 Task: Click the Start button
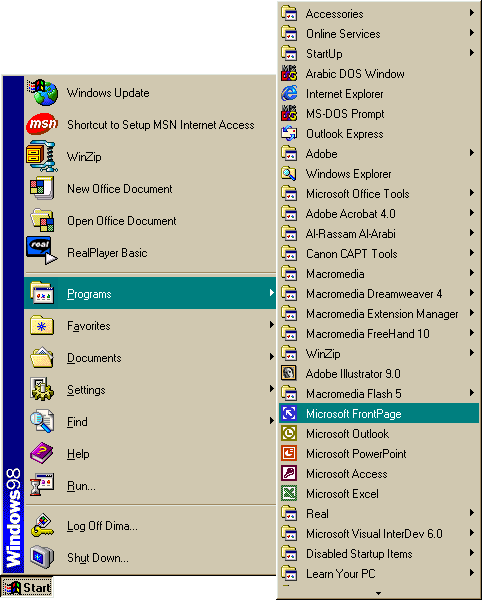(27, 587)
